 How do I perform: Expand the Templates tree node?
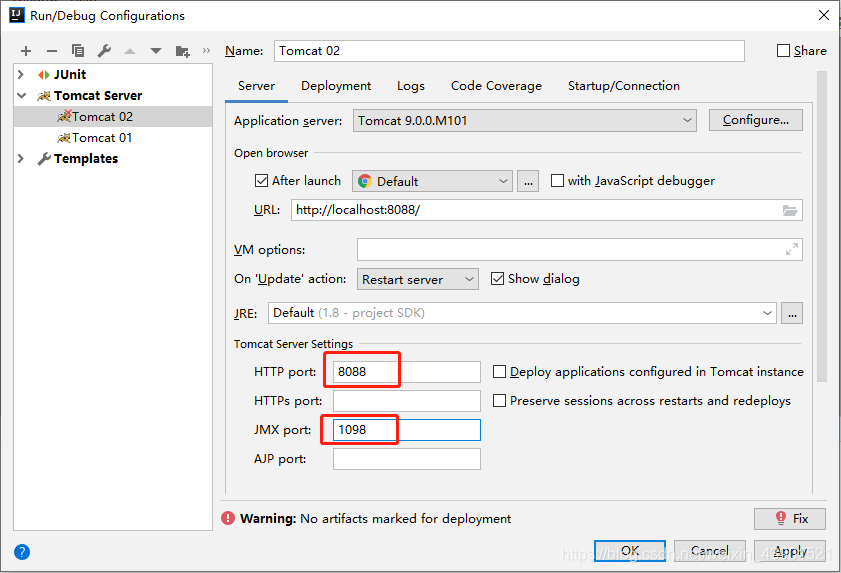[x=21, y=158]
